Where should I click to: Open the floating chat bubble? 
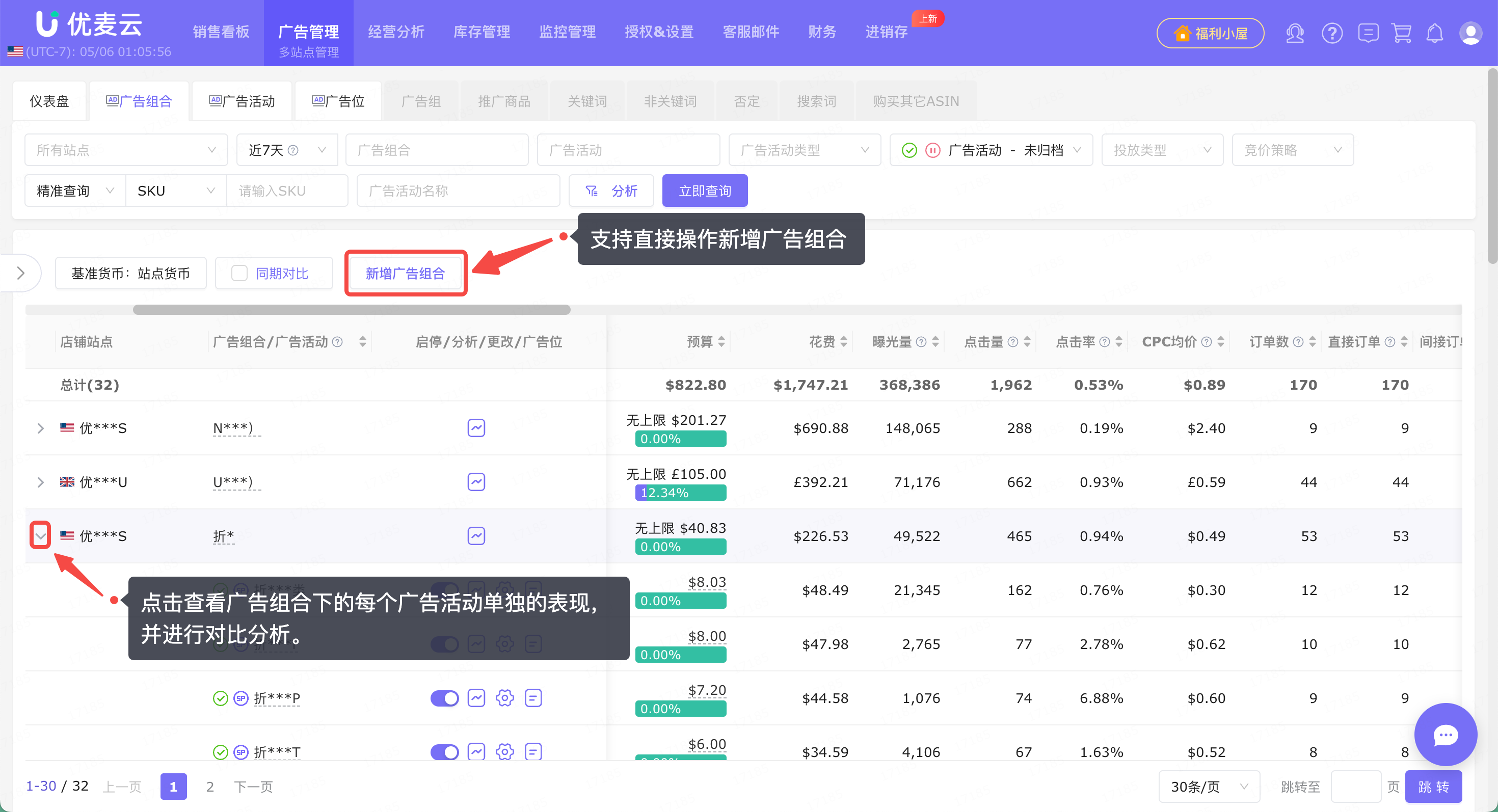1445,735
